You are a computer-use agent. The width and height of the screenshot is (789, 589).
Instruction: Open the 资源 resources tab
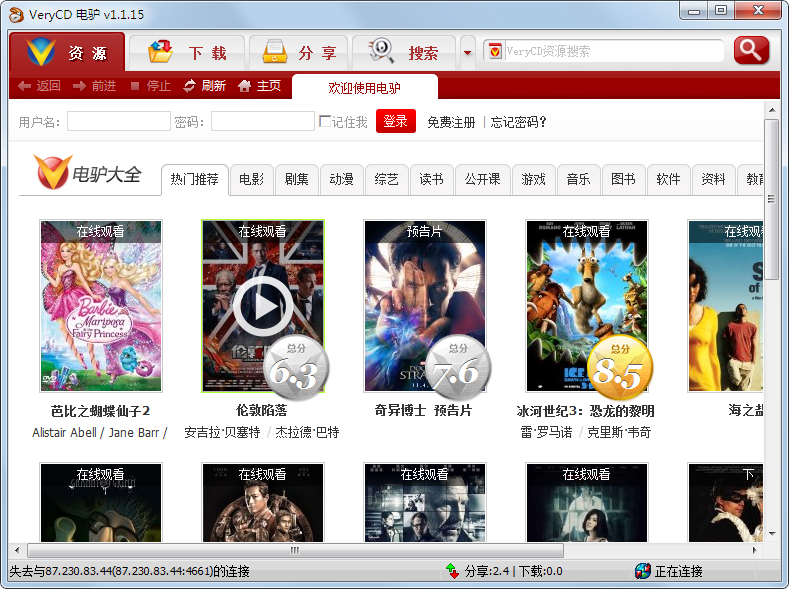(x=67, y=52)
